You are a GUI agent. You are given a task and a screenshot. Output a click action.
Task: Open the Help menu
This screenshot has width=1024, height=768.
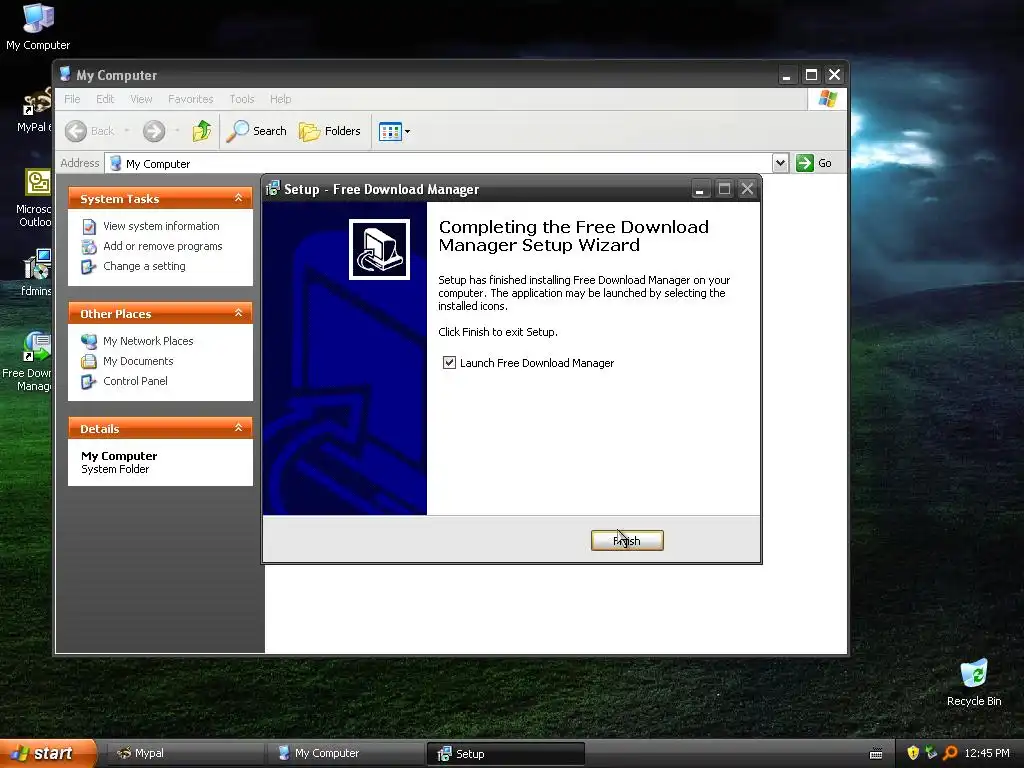pos(281,99)
